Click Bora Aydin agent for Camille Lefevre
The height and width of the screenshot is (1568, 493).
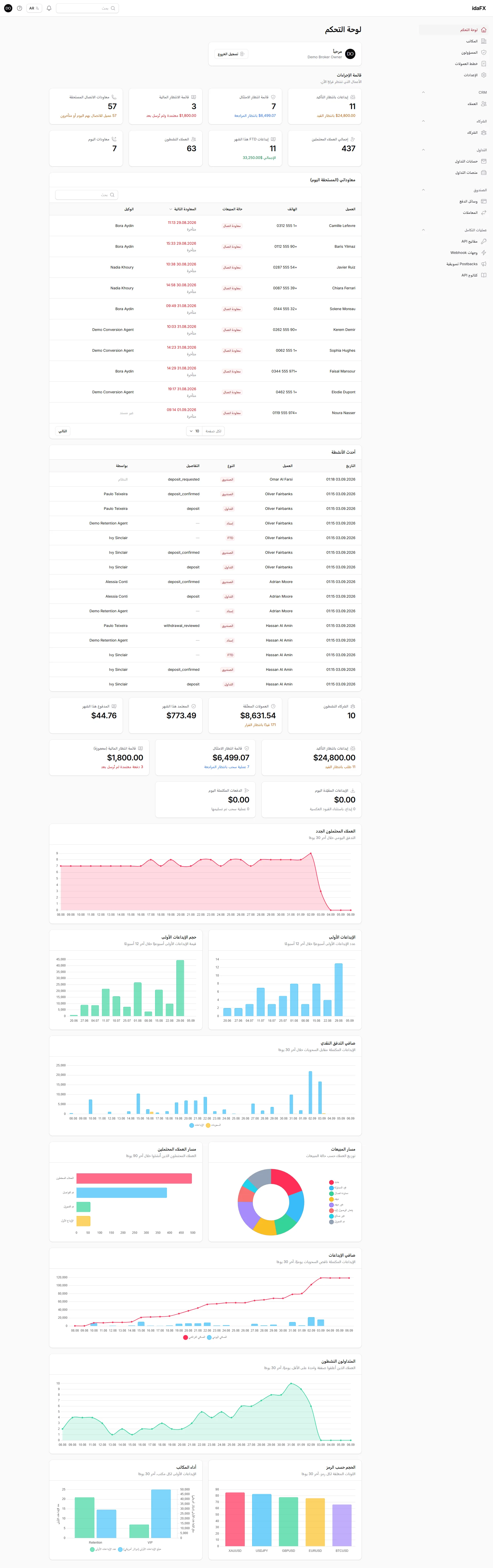coord(124,226)
